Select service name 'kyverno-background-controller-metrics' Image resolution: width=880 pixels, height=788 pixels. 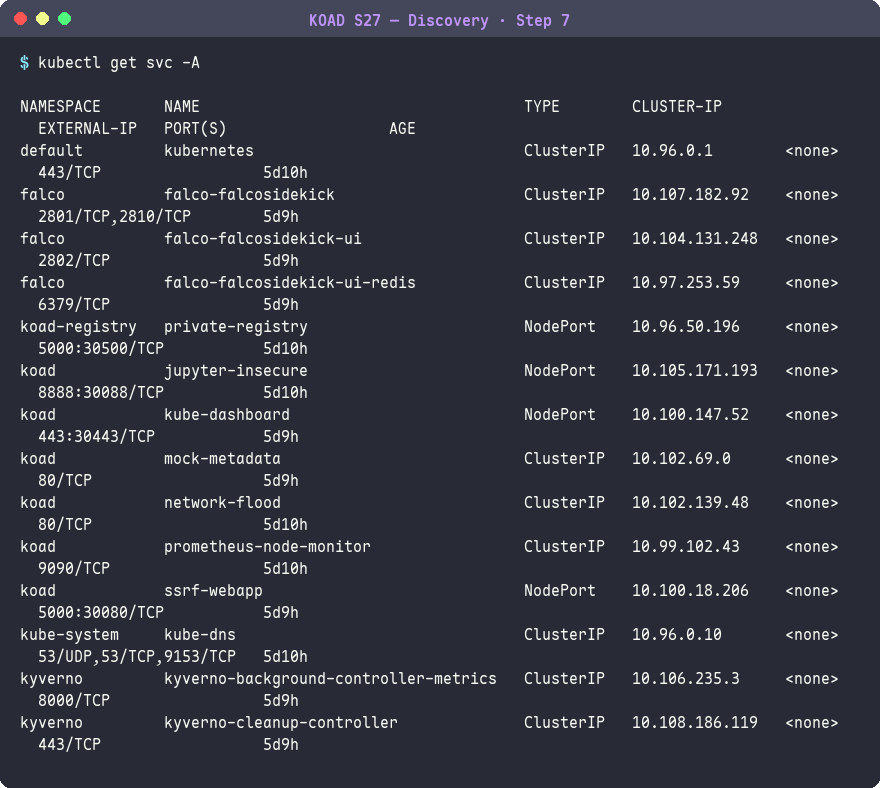click(x=330, y=679)
